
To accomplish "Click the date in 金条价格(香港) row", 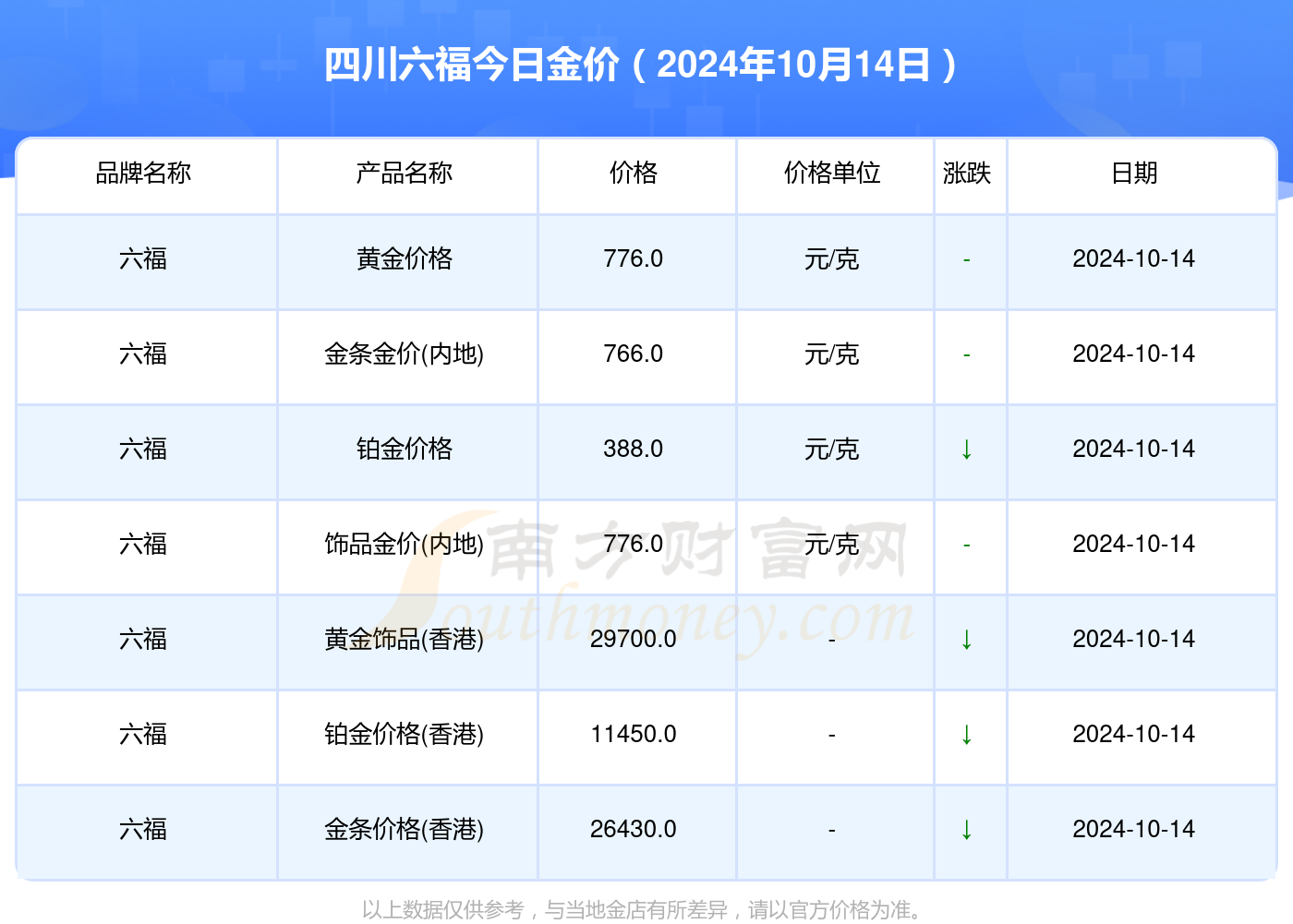I will click(x=1134, y=829).
